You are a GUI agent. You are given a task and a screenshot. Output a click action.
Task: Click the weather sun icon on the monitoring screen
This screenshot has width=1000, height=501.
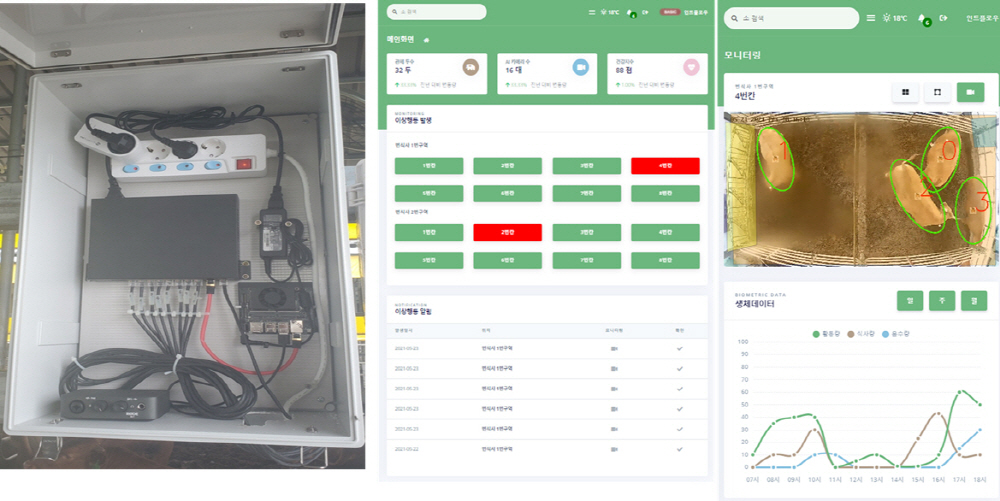point(886,18)
